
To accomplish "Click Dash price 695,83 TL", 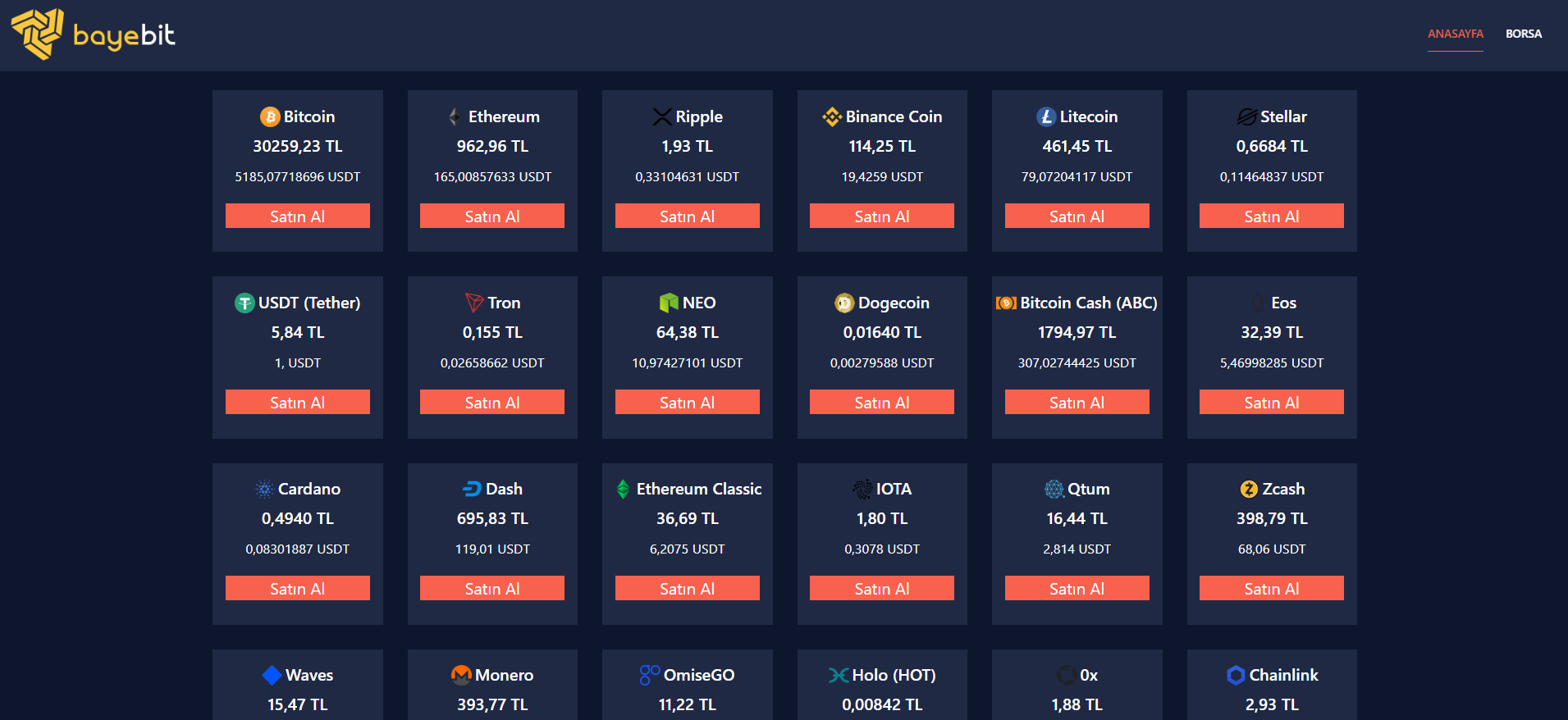I will click(492, 518).
